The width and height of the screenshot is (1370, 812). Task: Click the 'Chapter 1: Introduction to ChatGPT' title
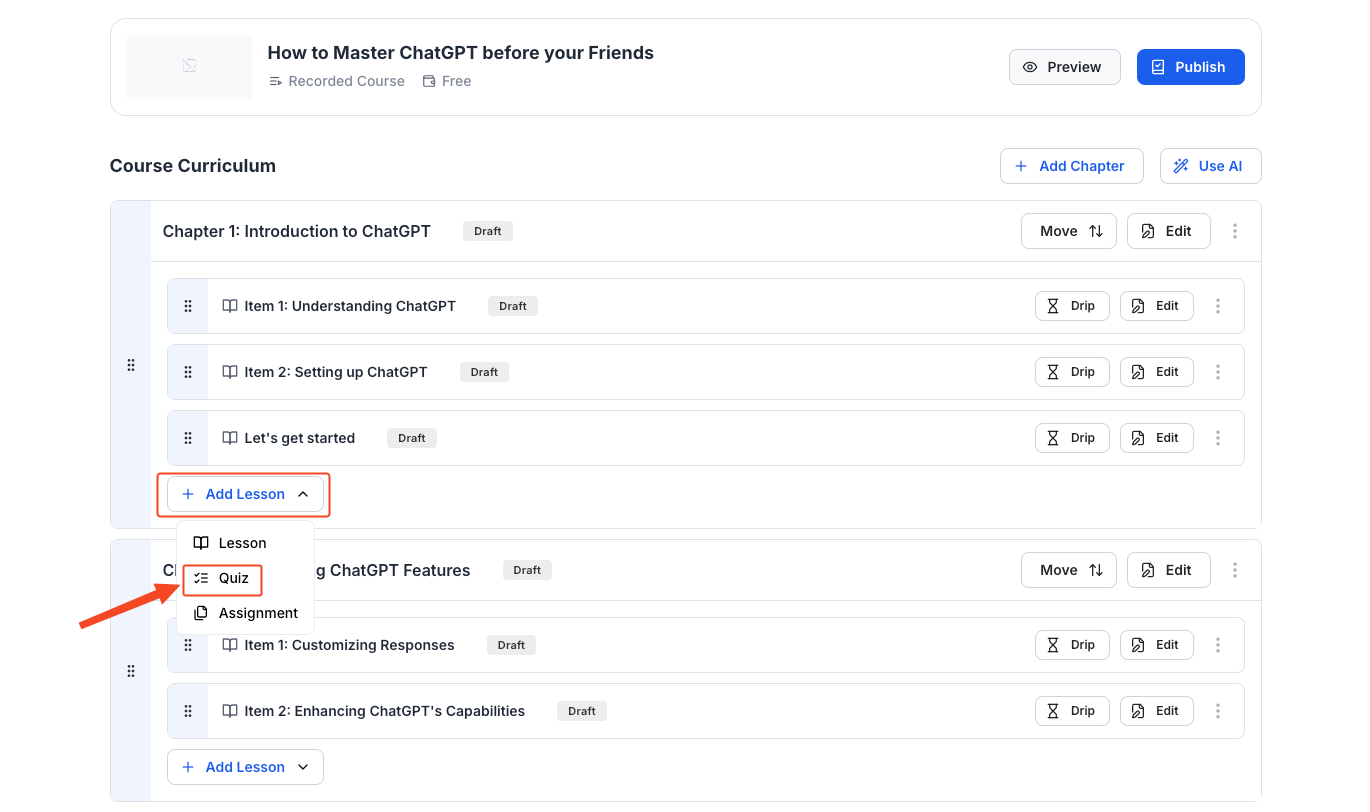click(x=297, y=231)
